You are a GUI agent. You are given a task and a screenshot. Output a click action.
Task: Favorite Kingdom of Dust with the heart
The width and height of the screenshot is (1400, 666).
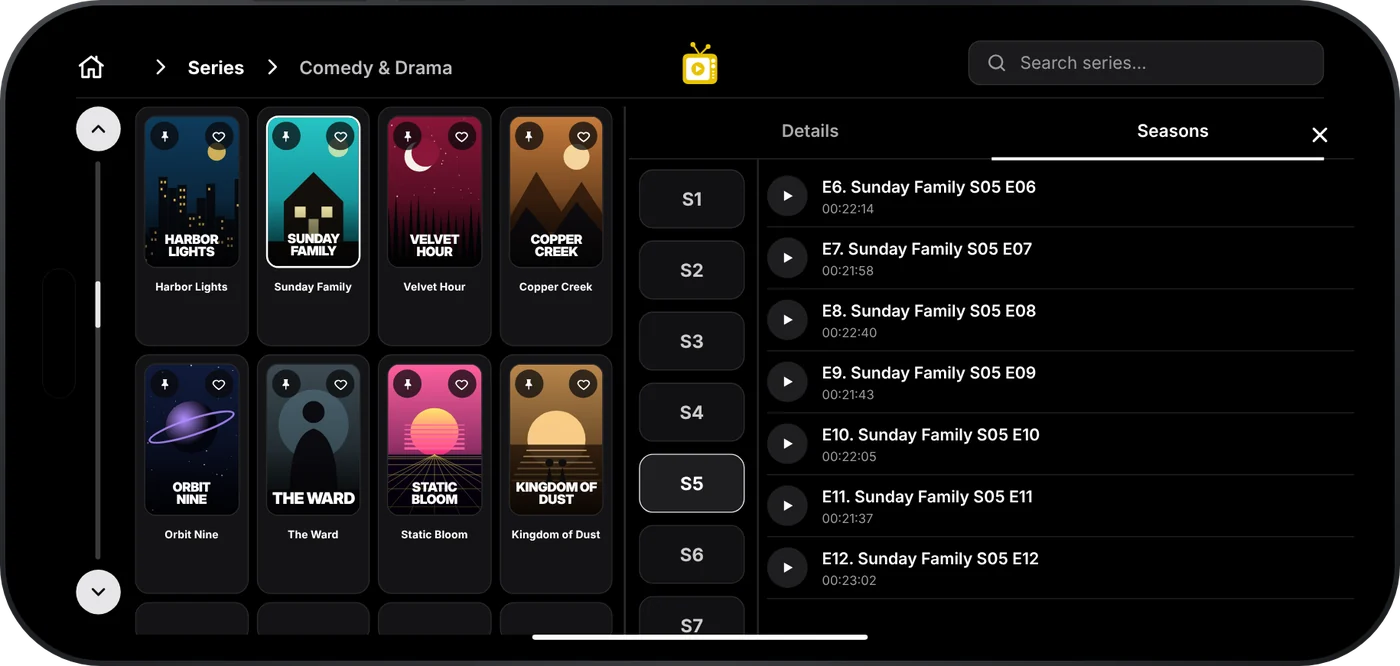[584, 384]
